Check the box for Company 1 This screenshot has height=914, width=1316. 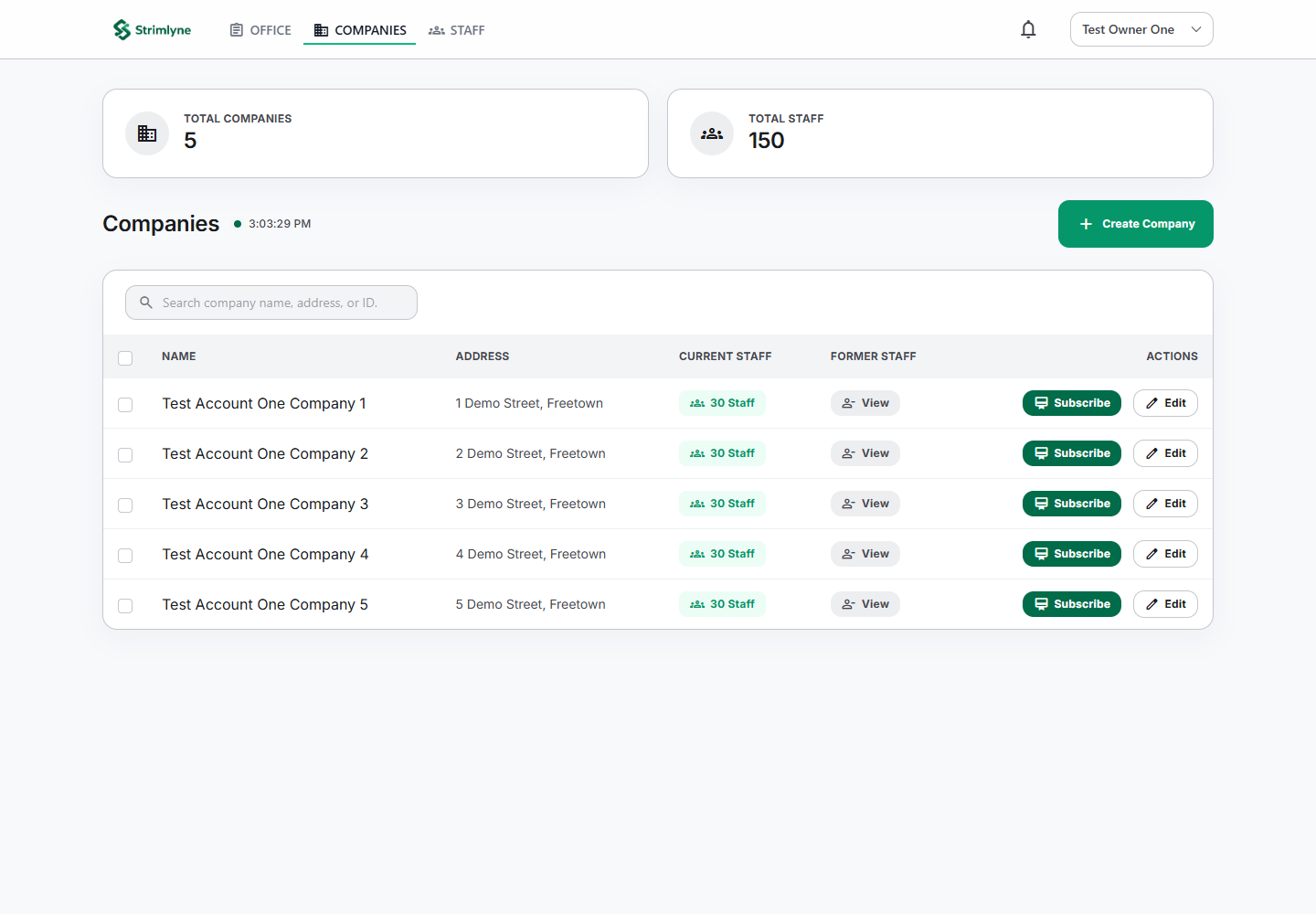(125, 404)
